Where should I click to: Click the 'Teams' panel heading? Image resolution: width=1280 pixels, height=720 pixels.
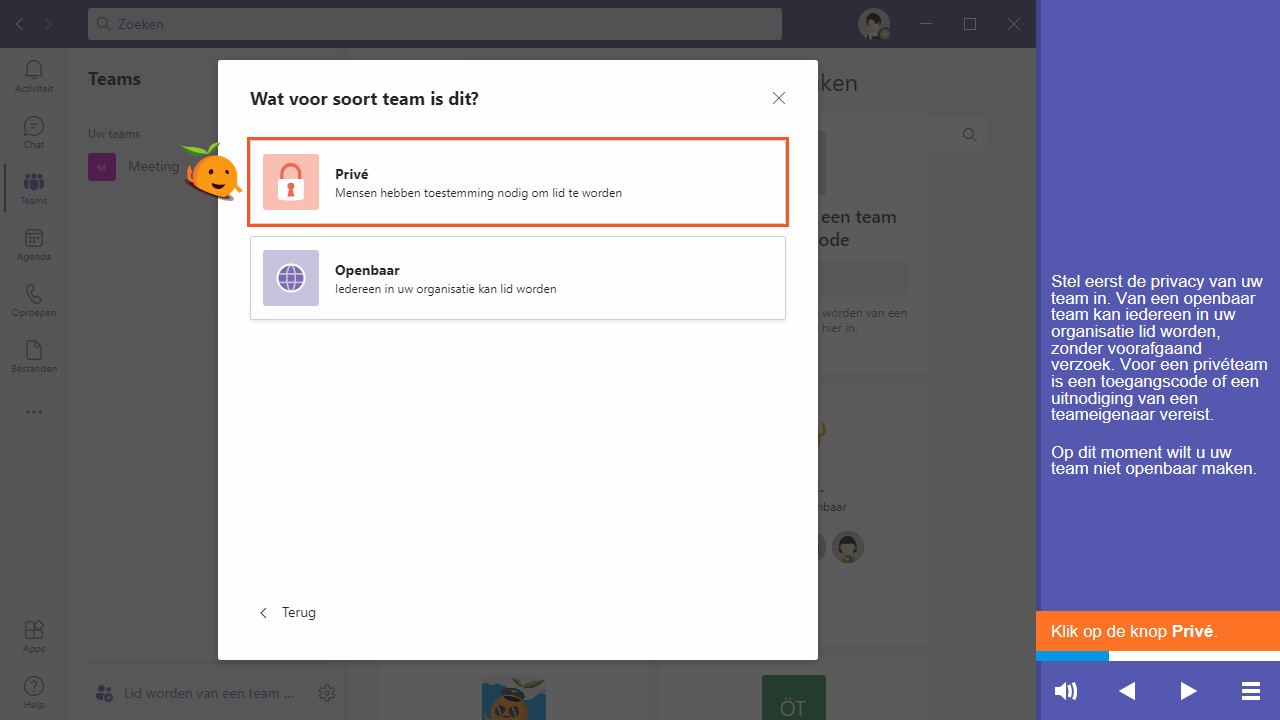coord(114,79)
